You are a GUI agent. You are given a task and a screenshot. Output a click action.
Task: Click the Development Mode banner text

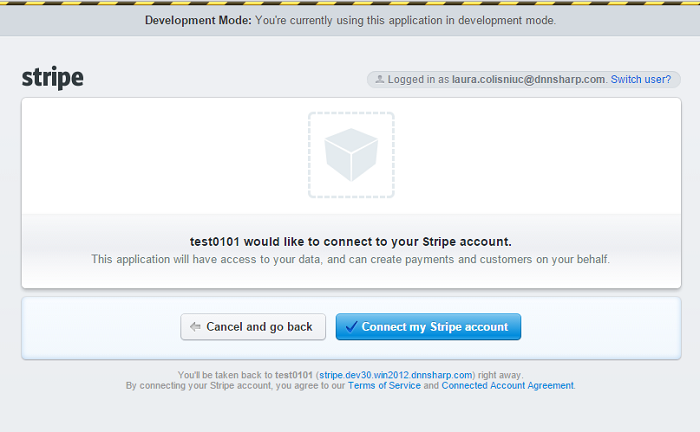tap(350, 21)
